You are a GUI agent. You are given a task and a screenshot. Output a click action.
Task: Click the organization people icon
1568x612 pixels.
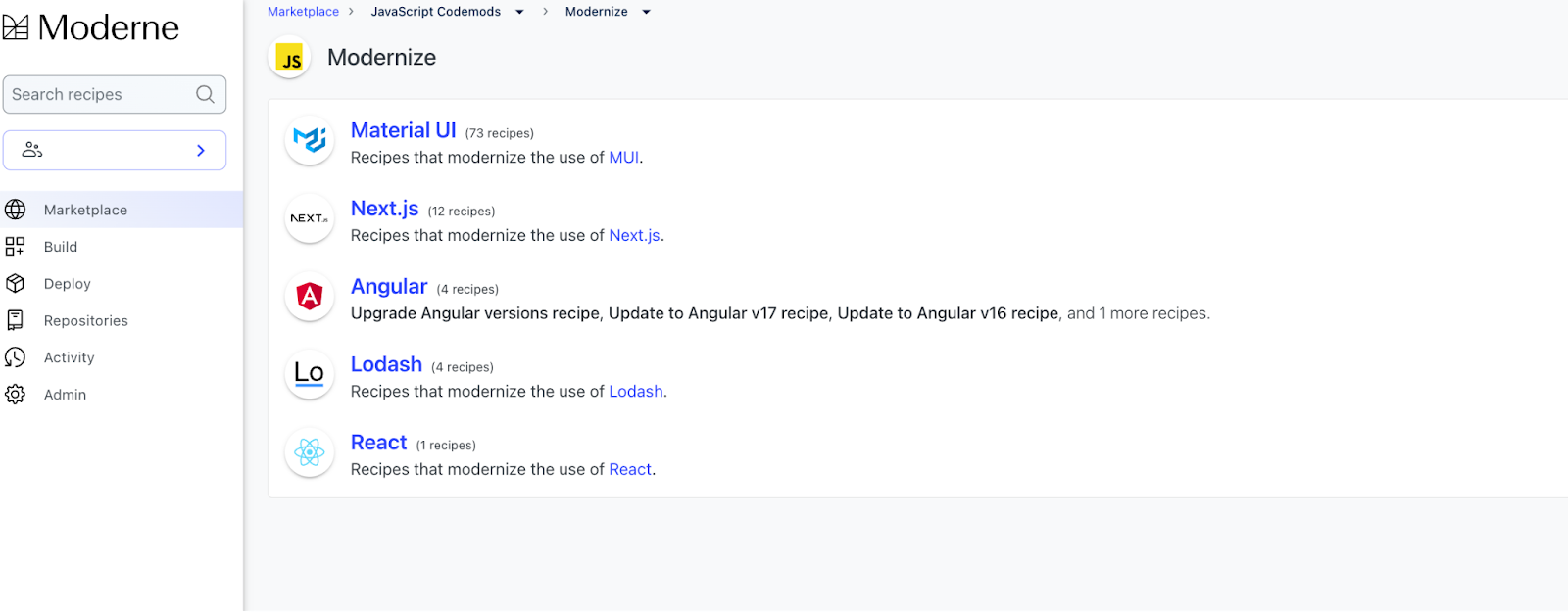[x=32, y=150]
